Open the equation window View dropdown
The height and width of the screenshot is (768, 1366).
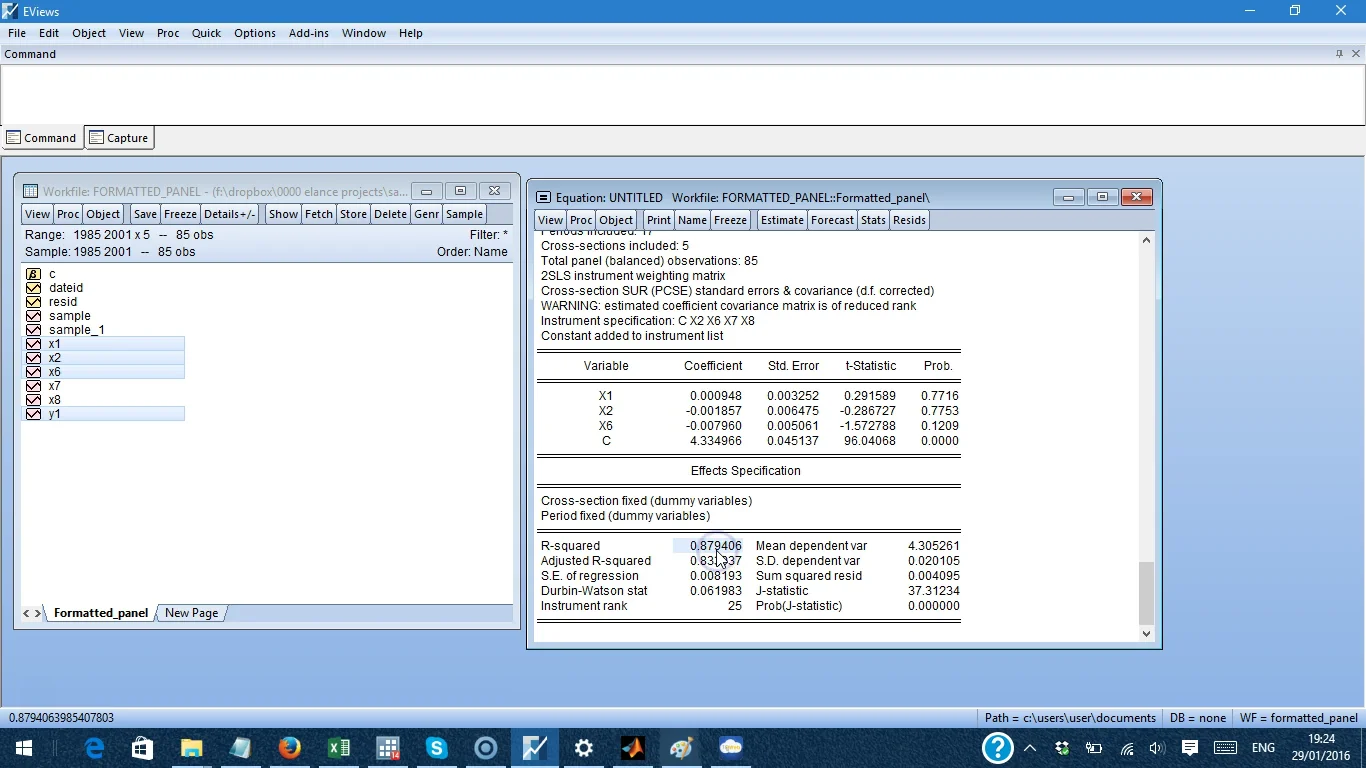pos(550,220)
